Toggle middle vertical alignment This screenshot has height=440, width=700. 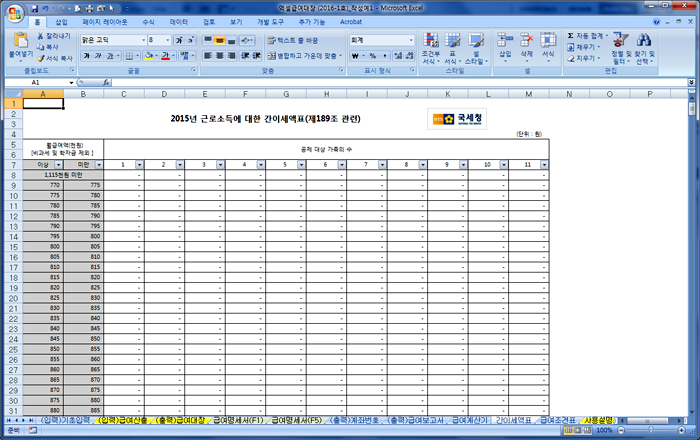coord(220,40)
